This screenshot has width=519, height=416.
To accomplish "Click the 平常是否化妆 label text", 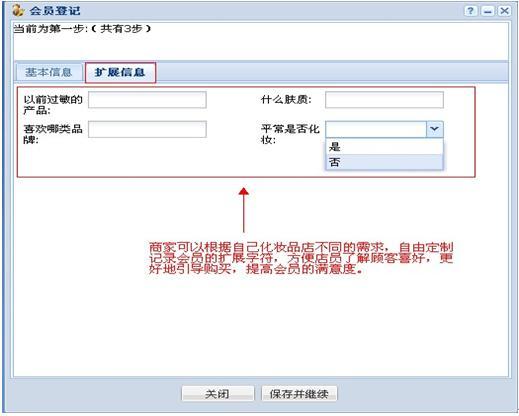I will (290, 134).
